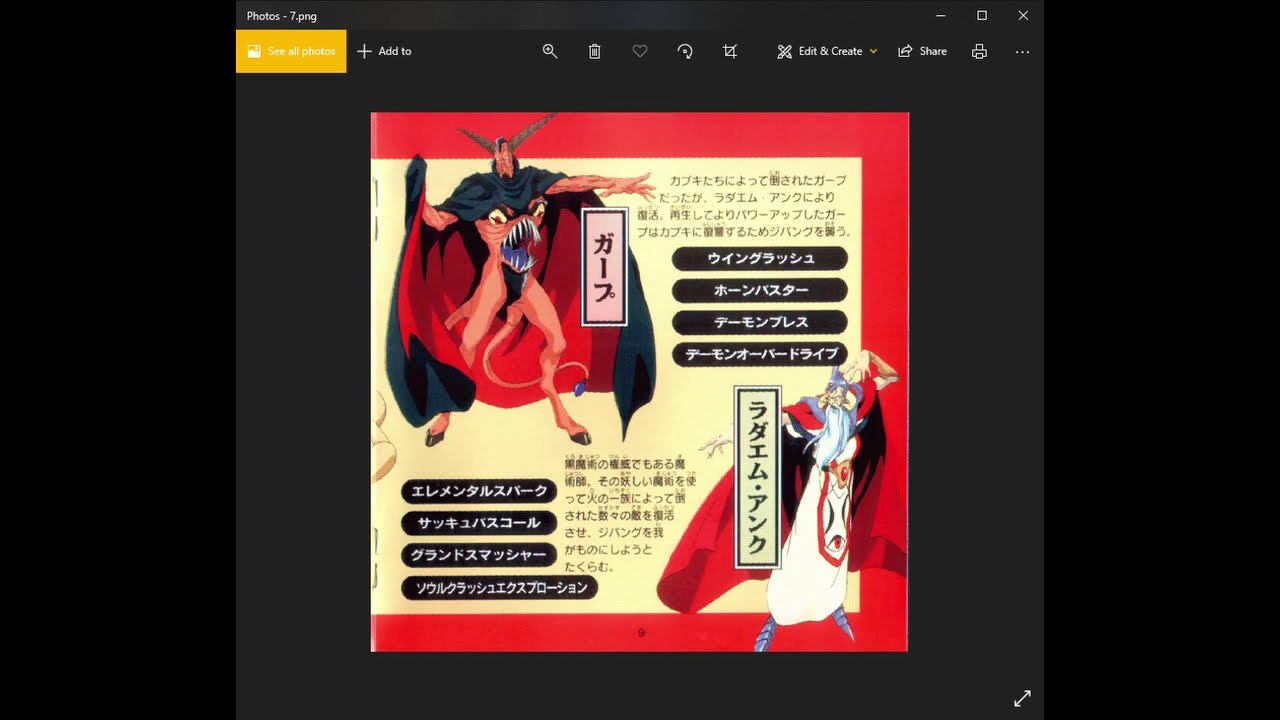The width and height of the screenshot is (1280, 720).
Task: Rotate the photo clockwise
Action: pyautogui.click(x=685, y=51)
